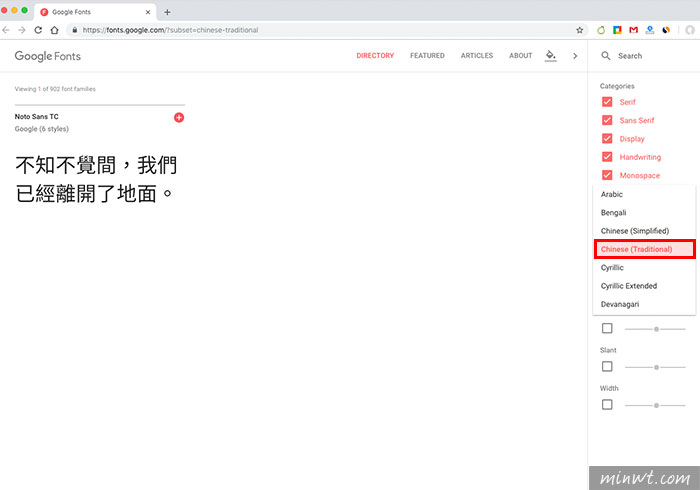Click the Slant slider
This screenshot has width=700, height=490.
click(655, 367)
